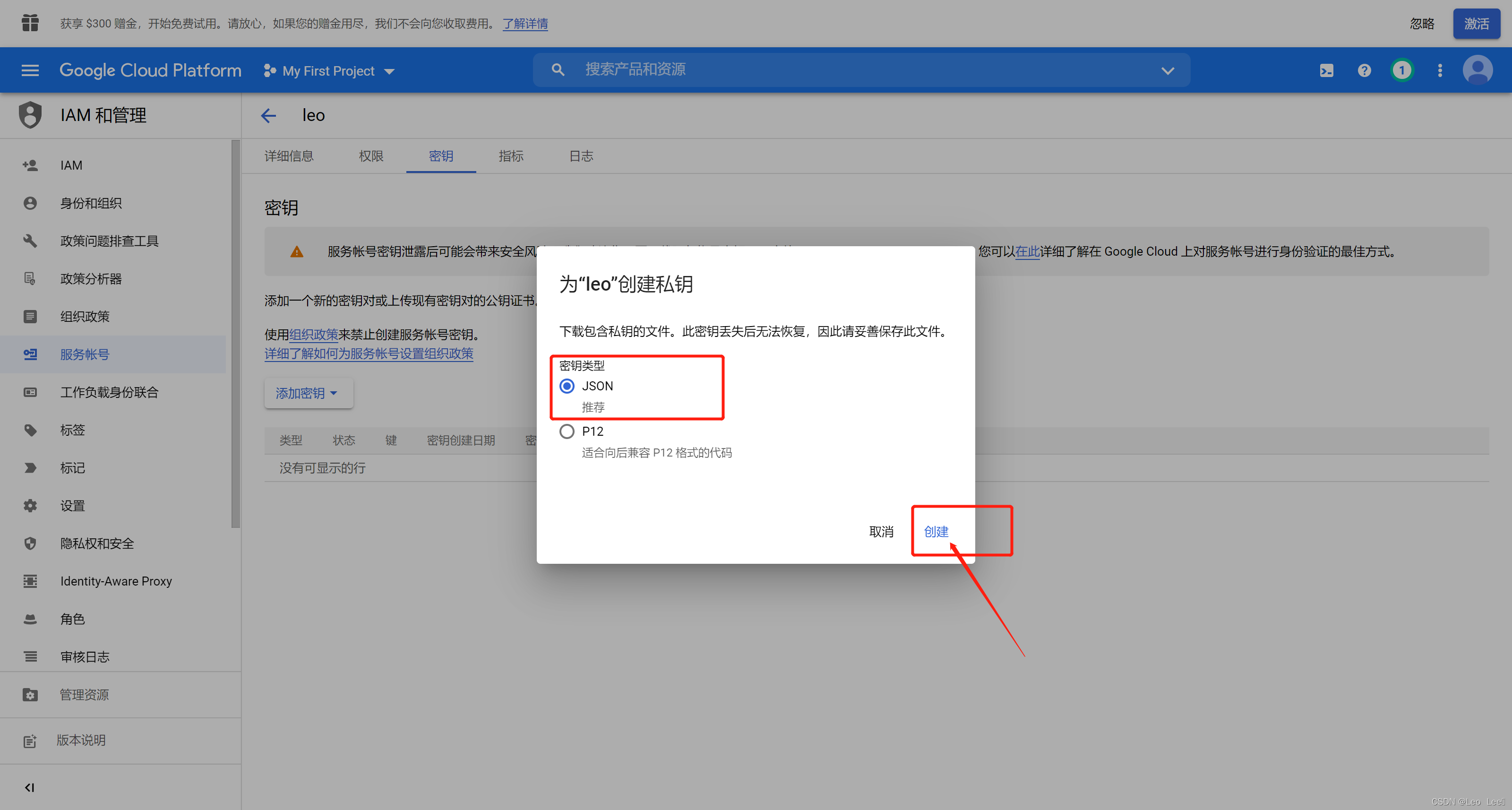The image size is (1512, 810).
Task: Switch to the 日志 tab
Action: tap(581, 156)
